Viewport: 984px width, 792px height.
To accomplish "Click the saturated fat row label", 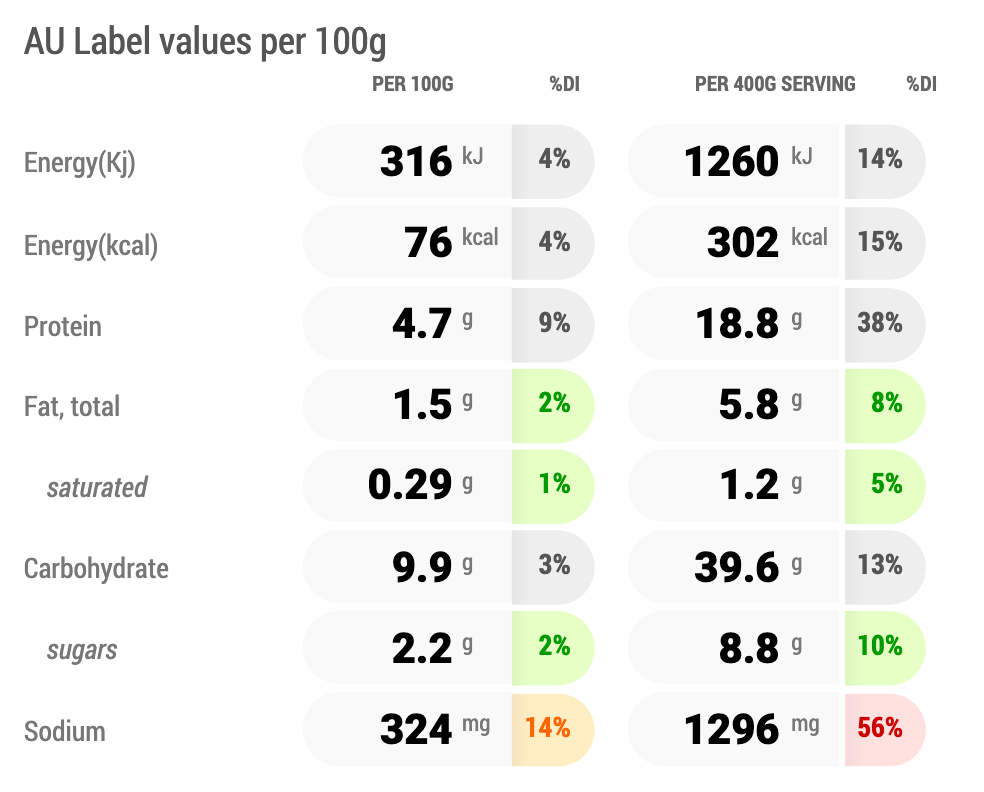I will pyautogui.click(x=97, y=488).
